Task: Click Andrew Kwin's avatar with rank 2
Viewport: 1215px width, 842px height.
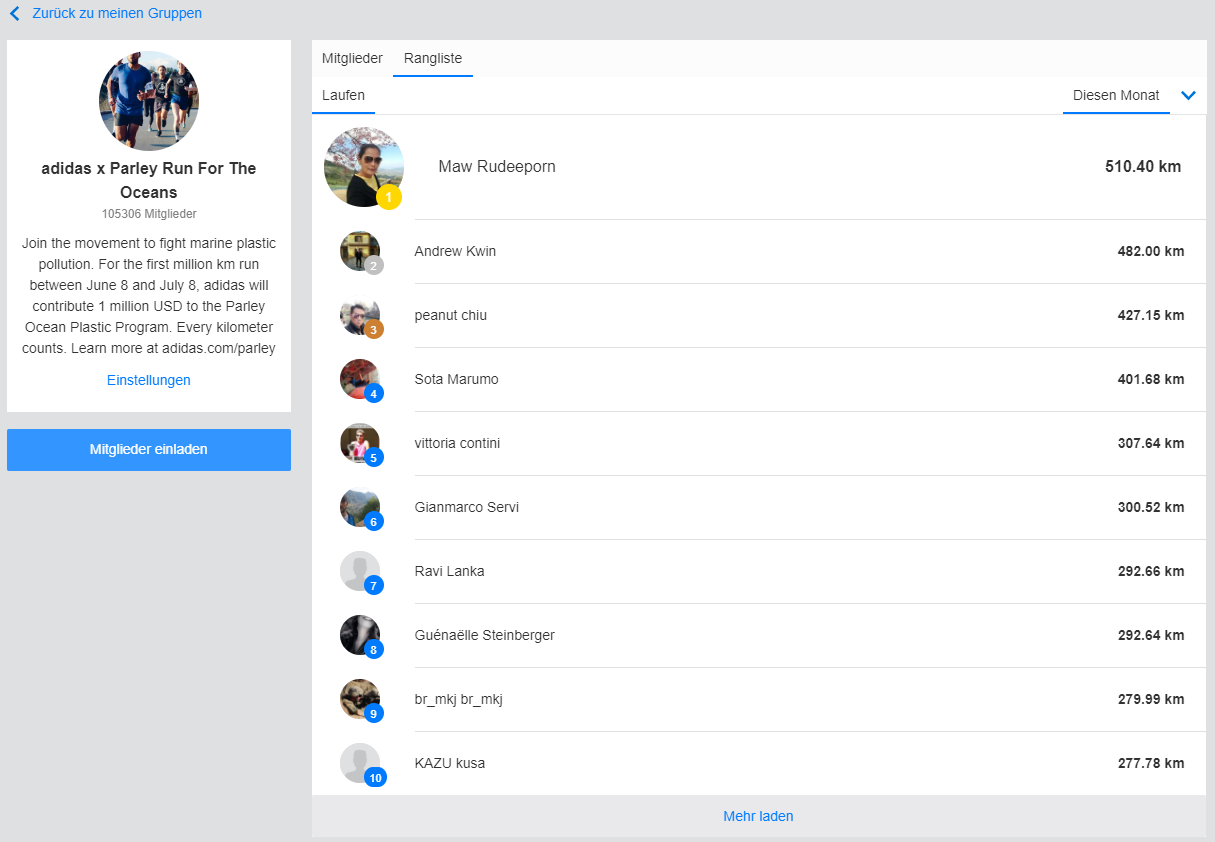Action: (359, 251)
